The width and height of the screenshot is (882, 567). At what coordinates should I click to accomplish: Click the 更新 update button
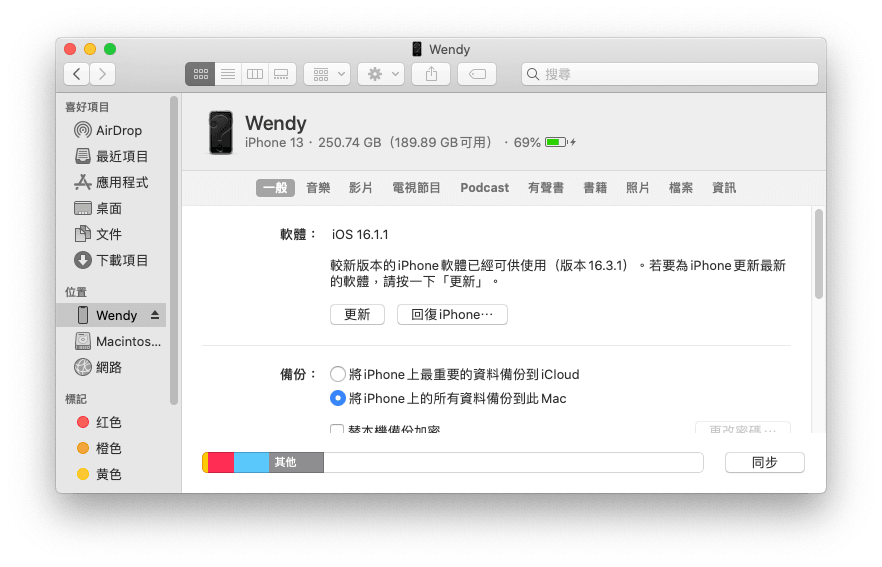(x=357, y=314)
